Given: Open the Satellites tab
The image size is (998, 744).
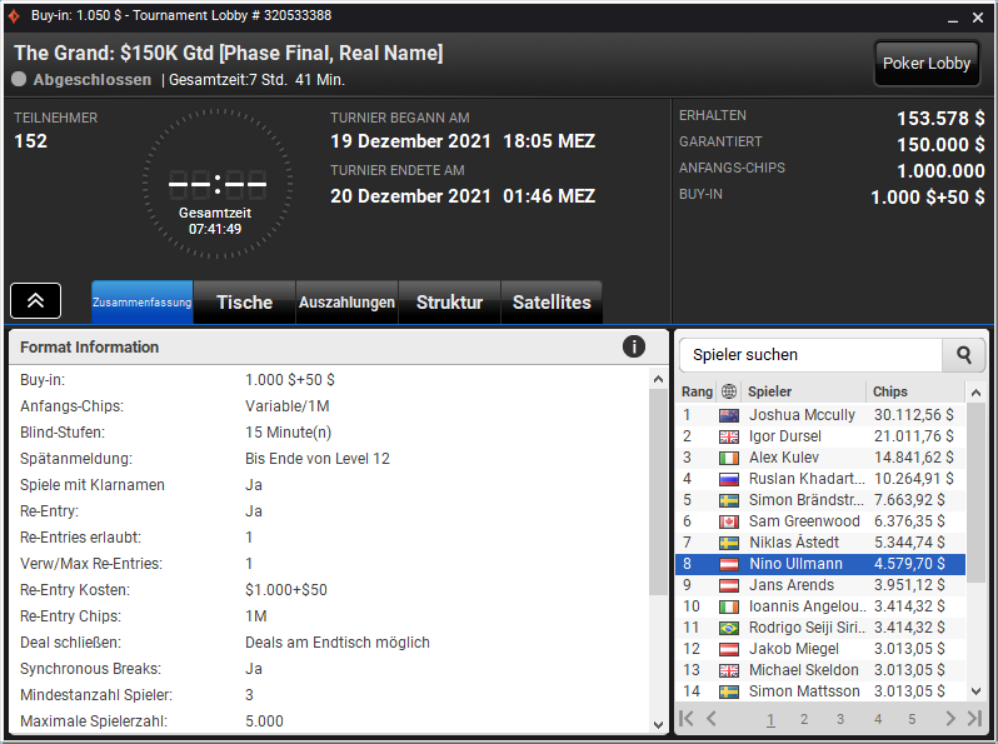Looking at the screenshot, I should click(552, 302).
